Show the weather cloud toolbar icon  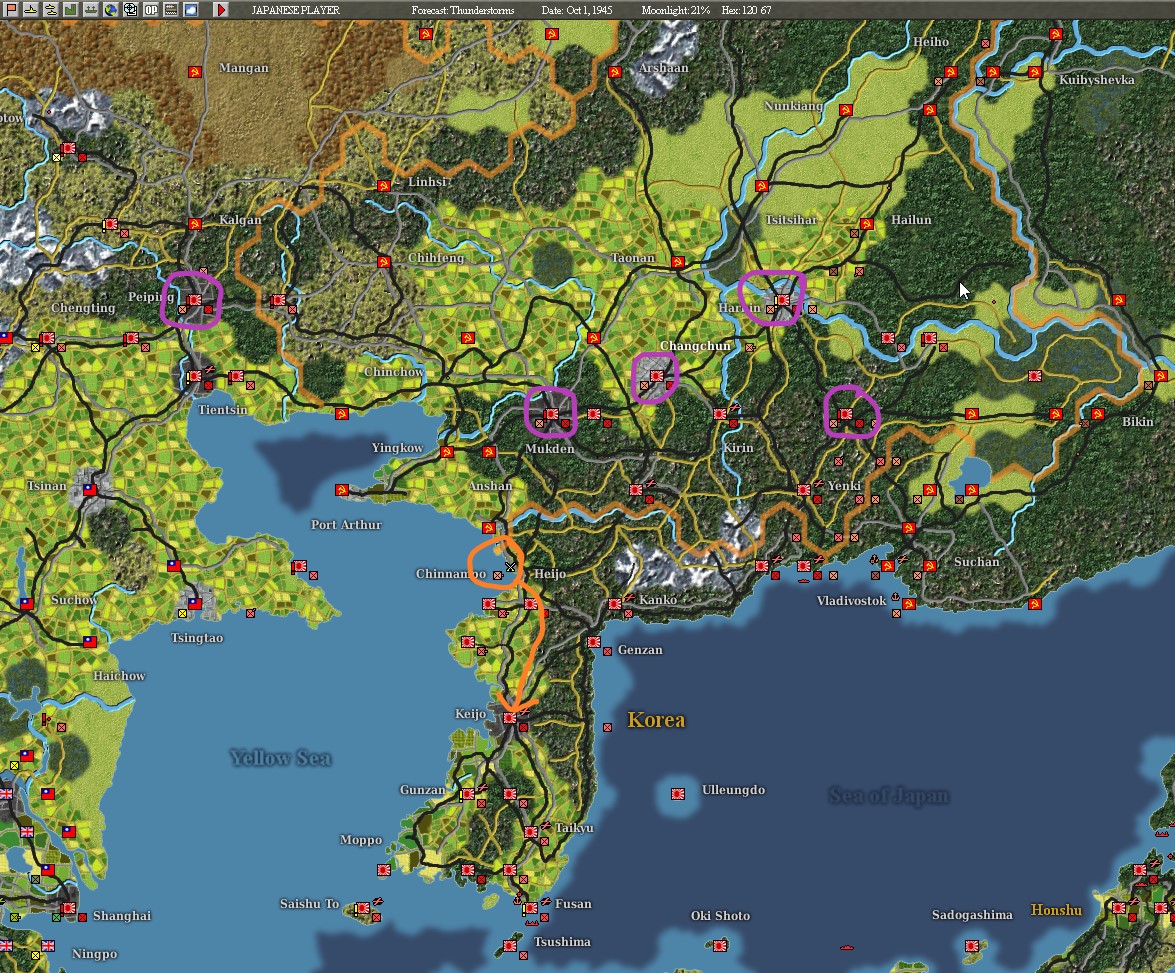click(x=190, y=10)
